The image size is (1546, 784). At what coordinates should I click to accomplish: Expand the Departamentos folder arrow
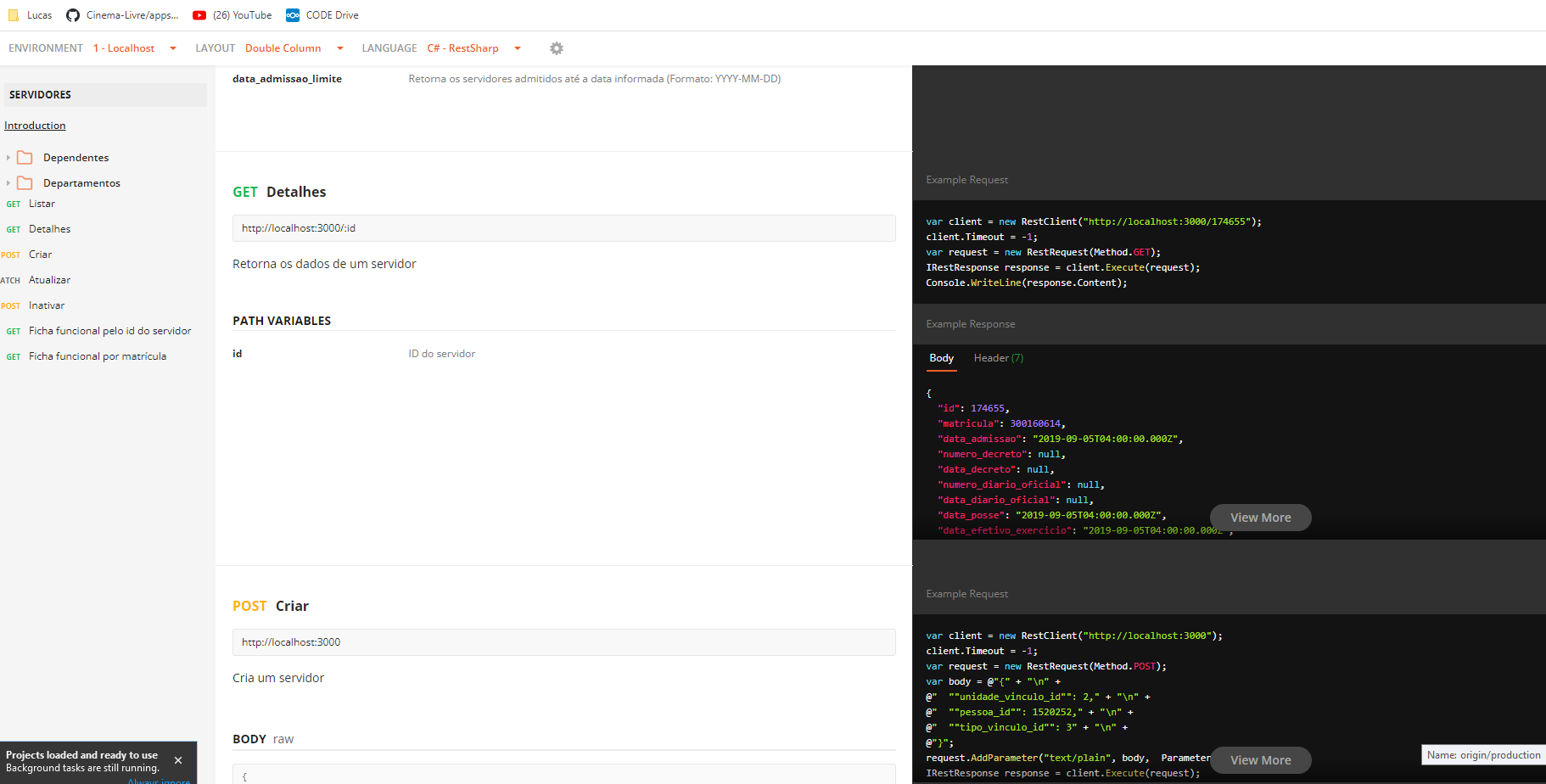point(8,183)
